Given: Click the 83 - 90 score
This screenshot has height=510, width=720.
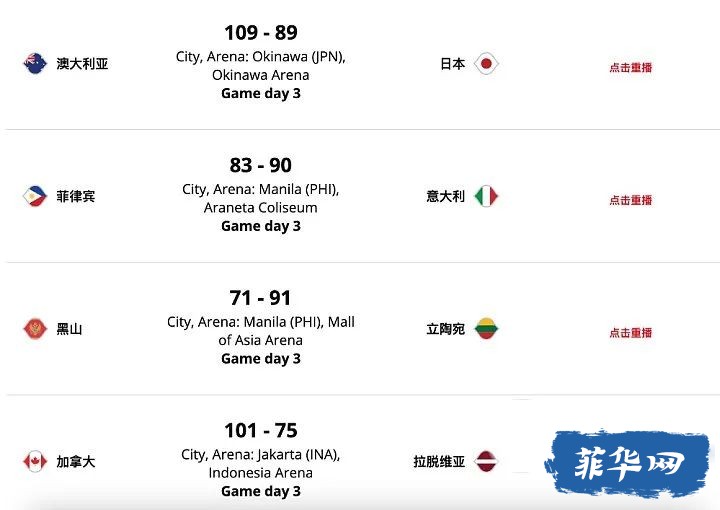Looking at the screenshot, I should (261, 165).
